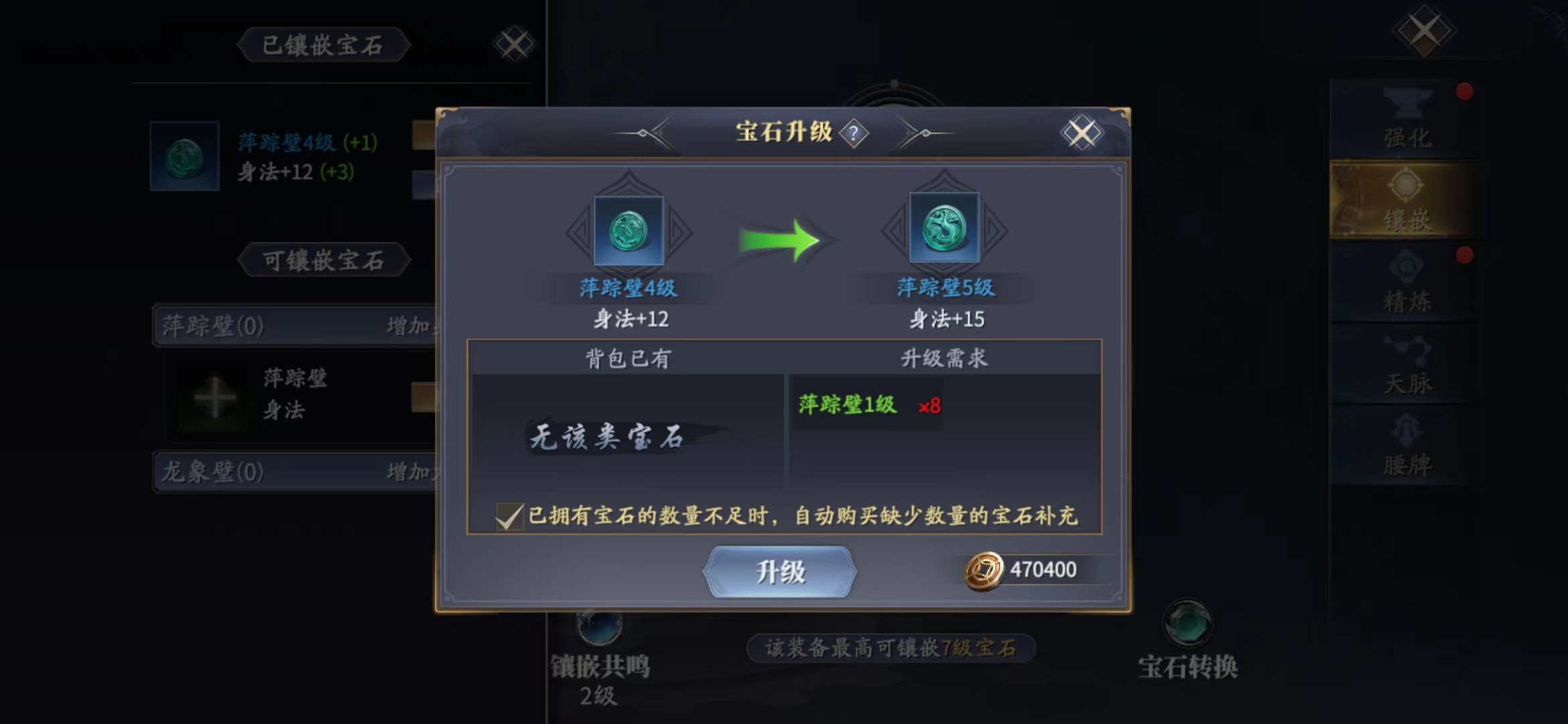This screenshot has width=1568, height=724.
Task: Click the 萍踪壁5级 target gem icon
Action: pyautogui.click(x=944, y=228)
